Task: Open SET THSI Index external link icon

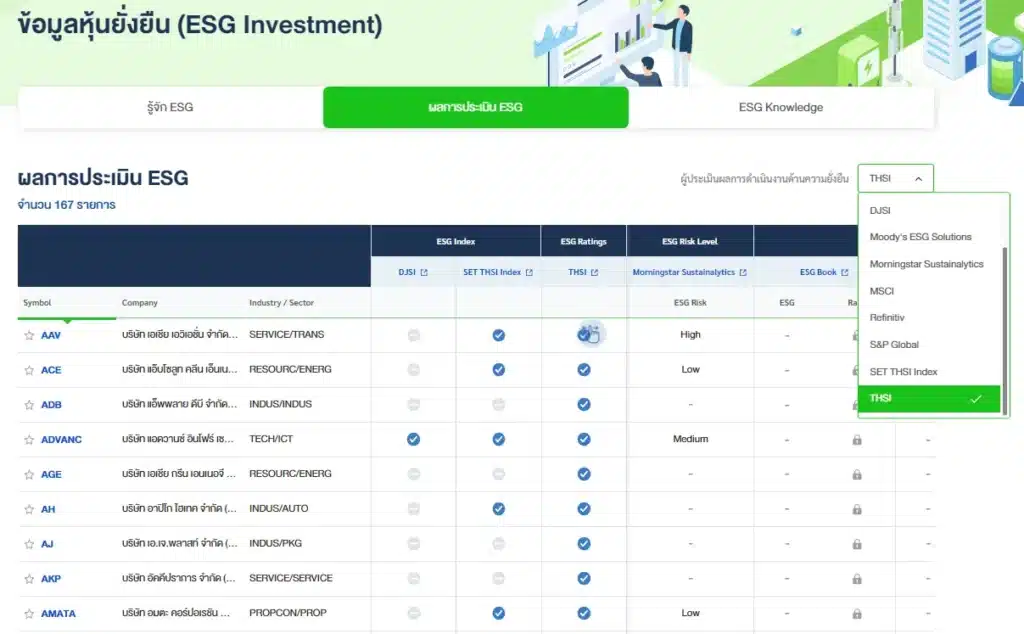Action: pyautogui.click(x=529, y=272)
